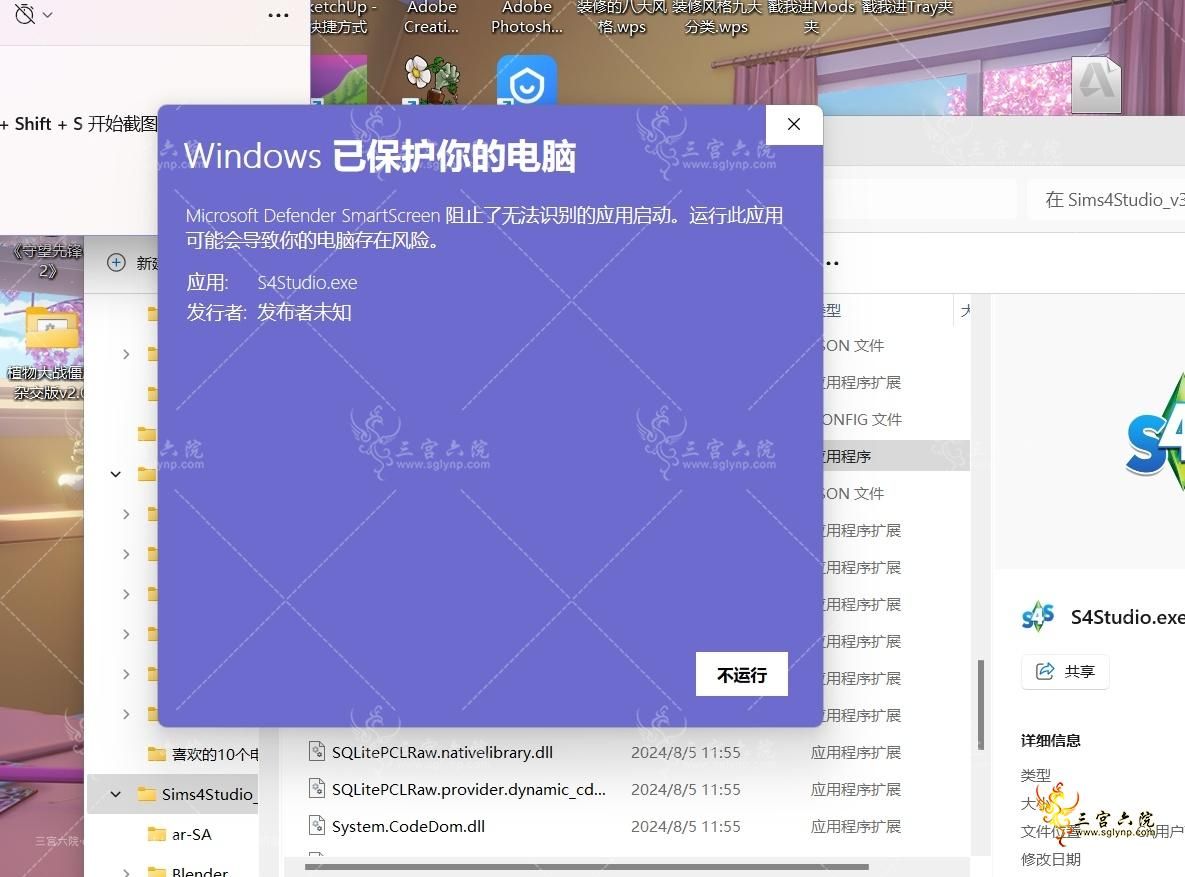Image resolution: width=1185 pixels, height=877 pixels.
Task: Open the Adobe Creative Cloud desktop shortcut
Action: point(432,17)
